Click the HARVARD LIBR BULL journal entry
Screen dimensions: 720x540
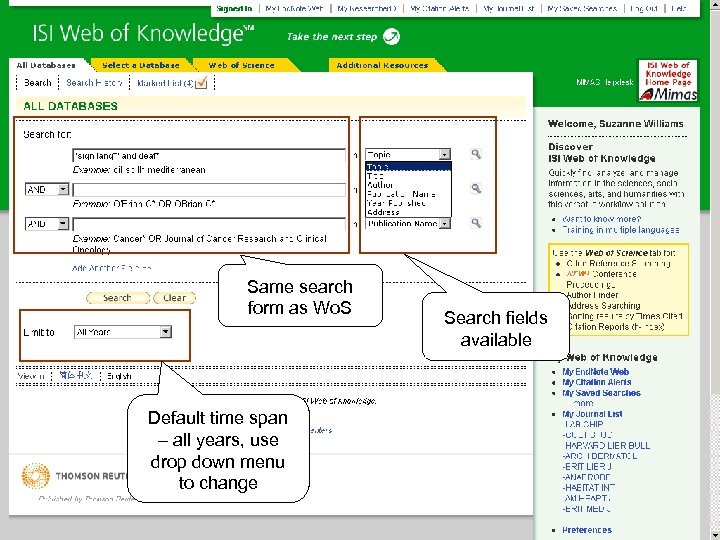pyautogui.click(x=607, y=445)
